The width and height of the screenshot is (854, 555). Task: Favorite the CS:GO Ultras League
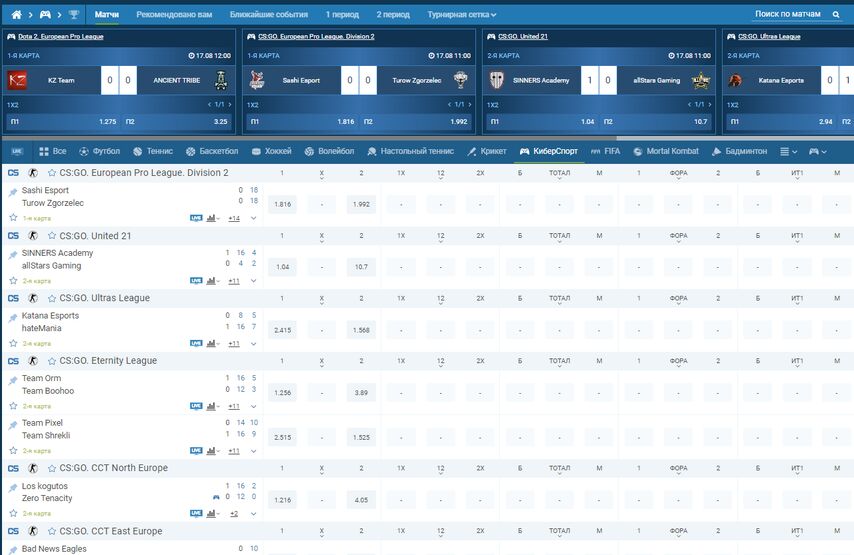point(52,298)
